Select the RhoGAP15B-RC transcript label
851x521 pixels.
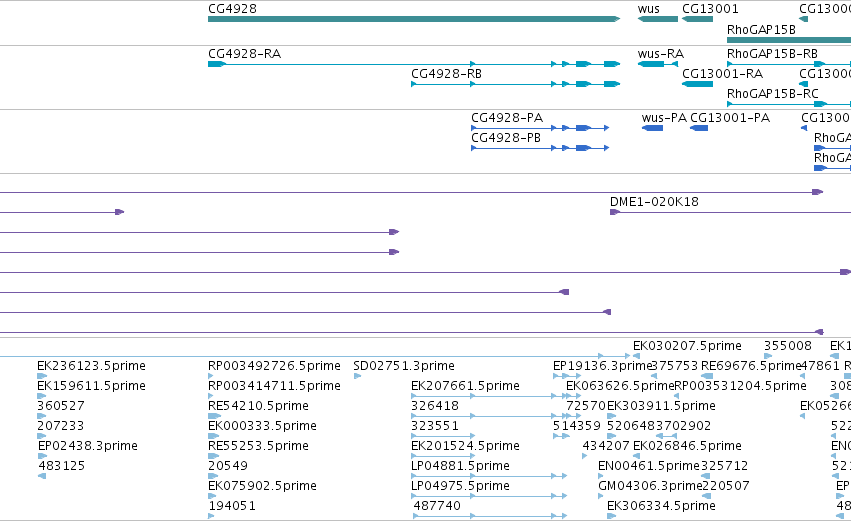[x=772, y=94]
